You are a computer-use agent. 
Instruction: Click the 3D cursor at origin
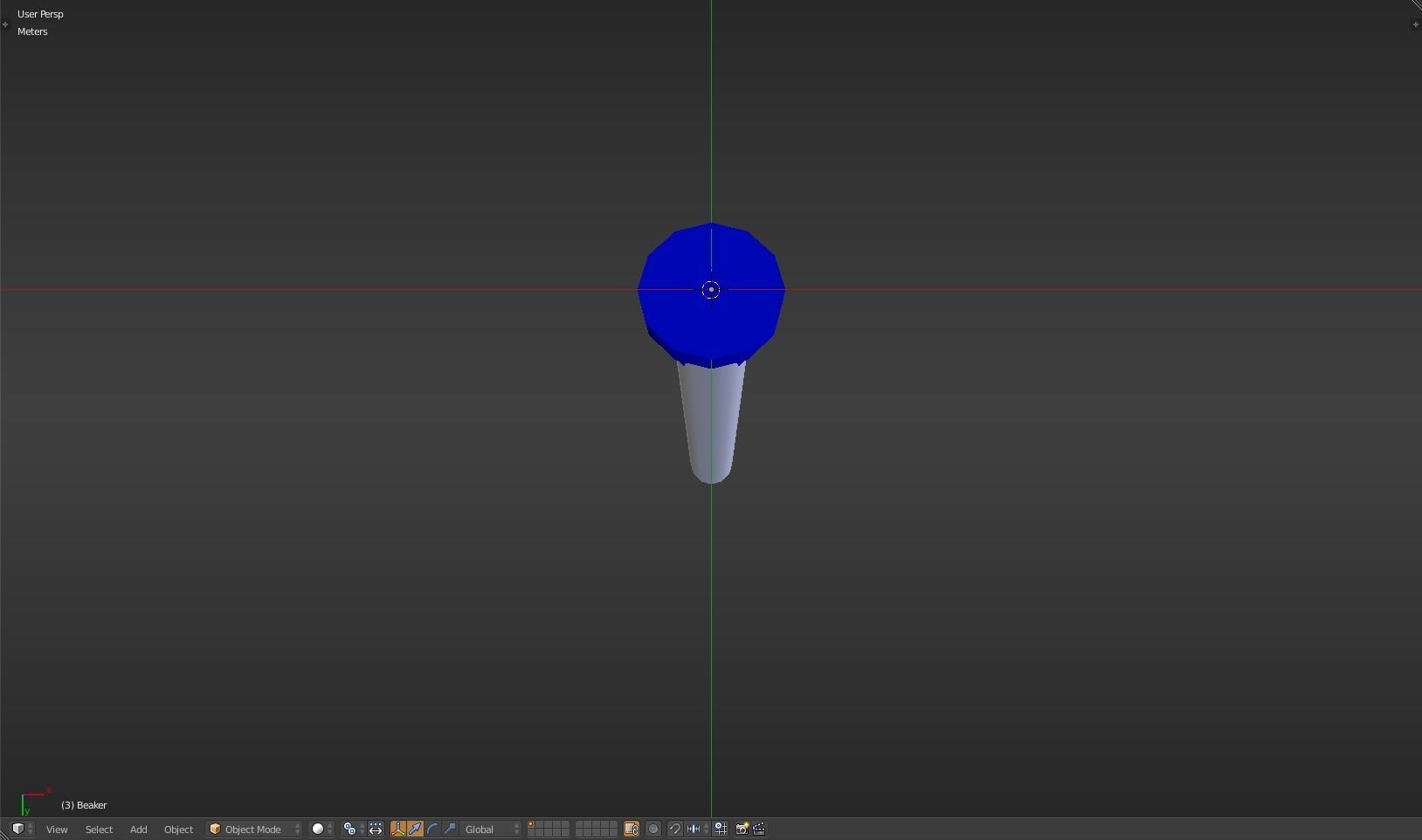(711, 289)
